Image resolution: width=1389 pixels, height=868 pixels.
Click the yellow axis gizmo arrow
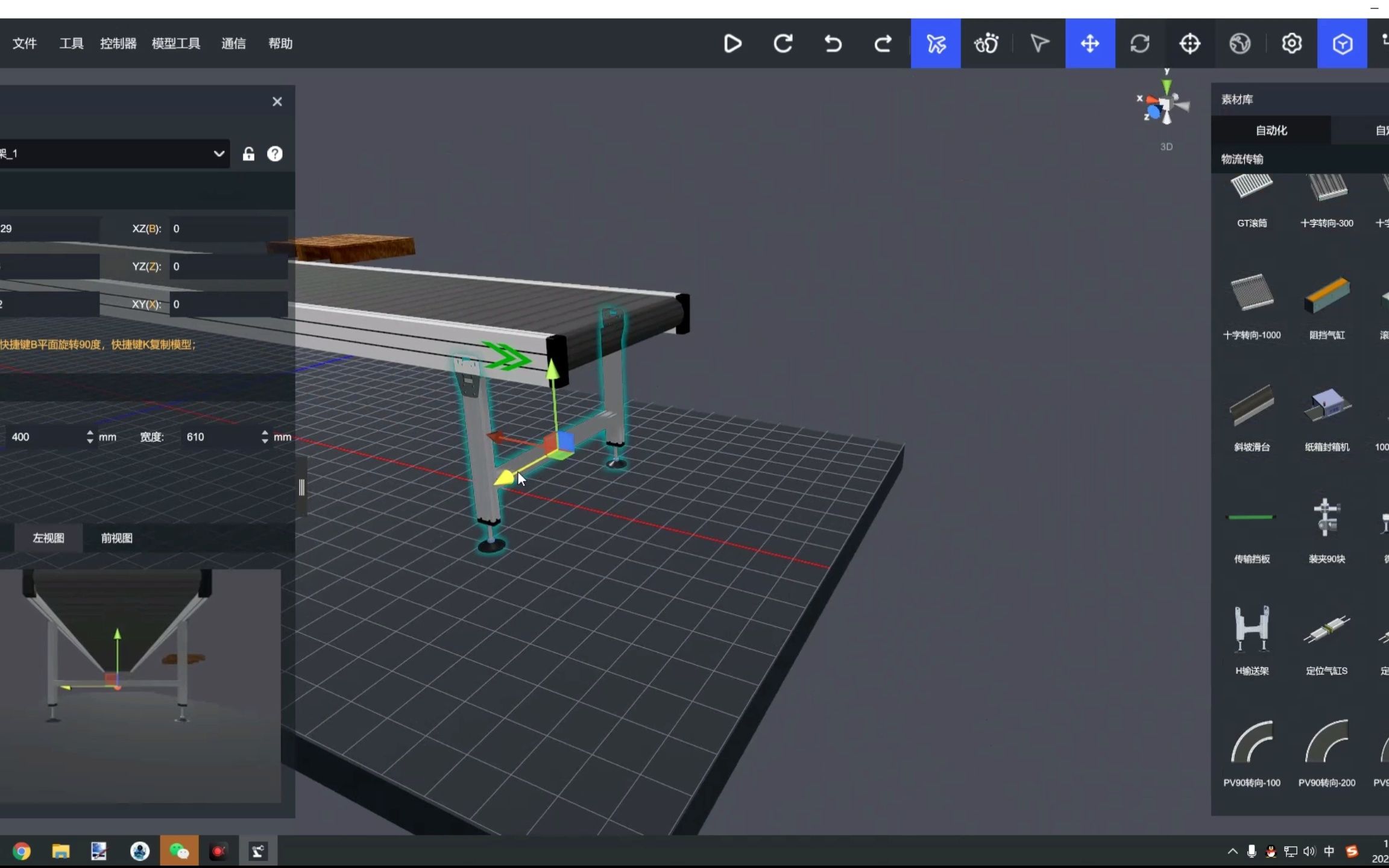(x=504, y=478)
